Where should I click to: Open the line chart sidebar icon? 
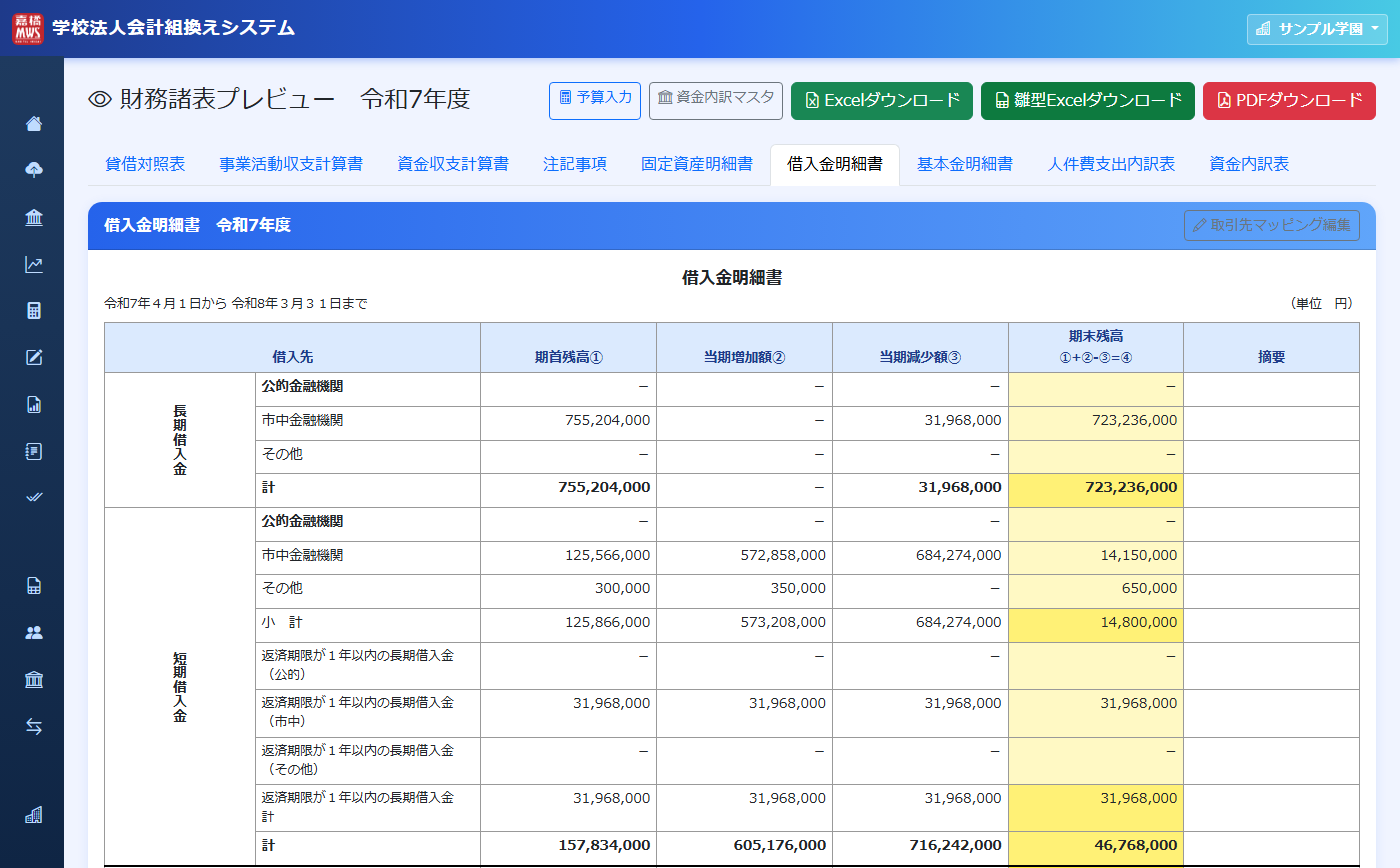pyautogui.click(x=34, y=265)
